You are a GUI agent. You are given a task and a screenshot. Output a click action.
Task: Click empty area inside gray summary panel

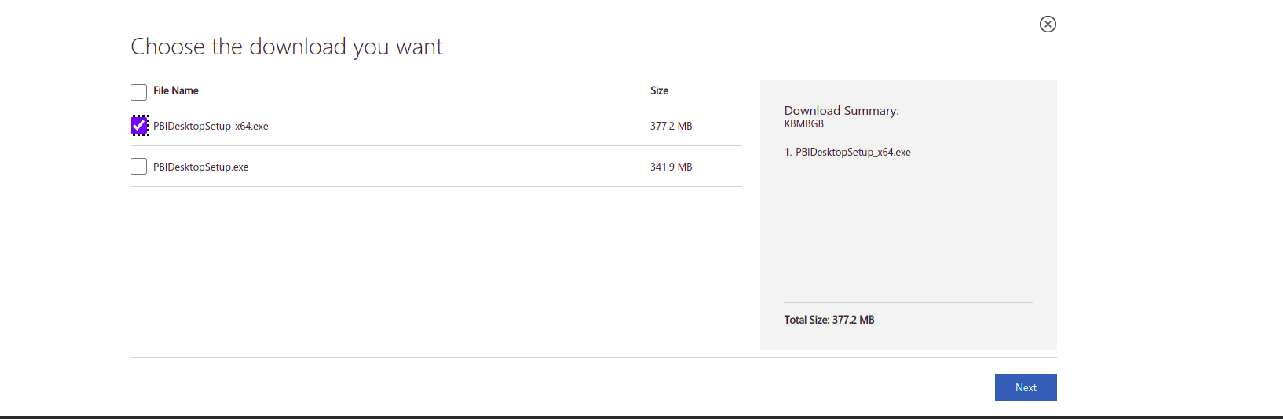pyautogui.click(x=908, y=230)
